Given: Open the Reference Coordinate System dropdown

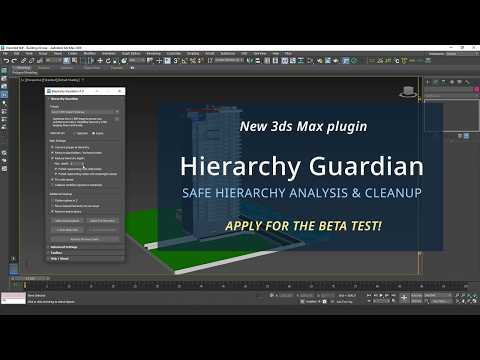Looking at the screenshot, I should pyautogui.click(x=137, y=61).
